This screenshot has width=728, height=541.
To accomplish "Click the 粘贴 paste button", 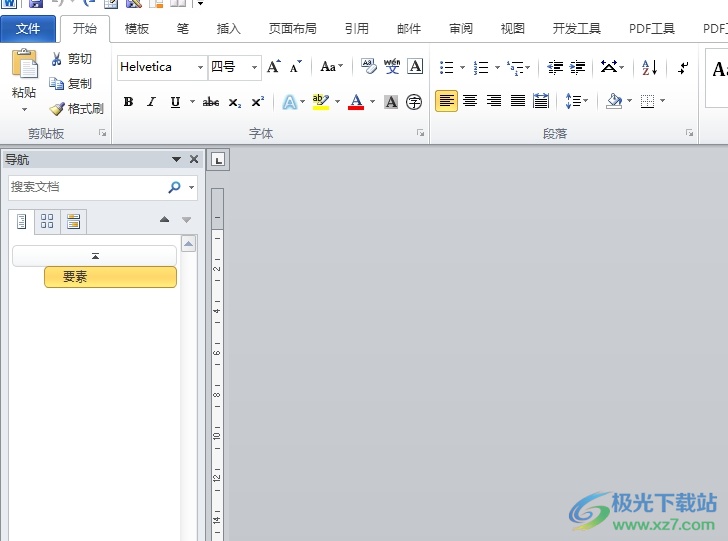I will [24, 75].
